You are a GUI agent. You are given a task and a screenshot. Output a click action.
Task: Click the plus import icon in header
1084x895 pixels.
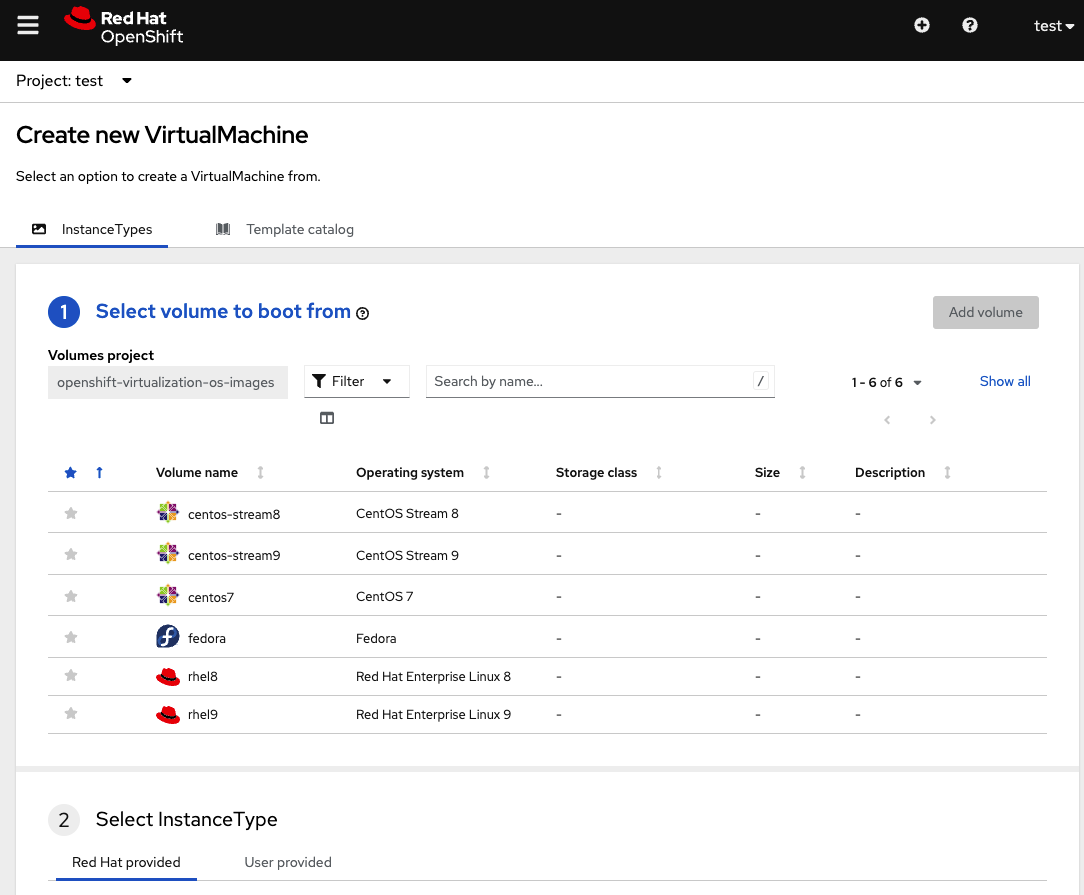[x=922, y=26]
